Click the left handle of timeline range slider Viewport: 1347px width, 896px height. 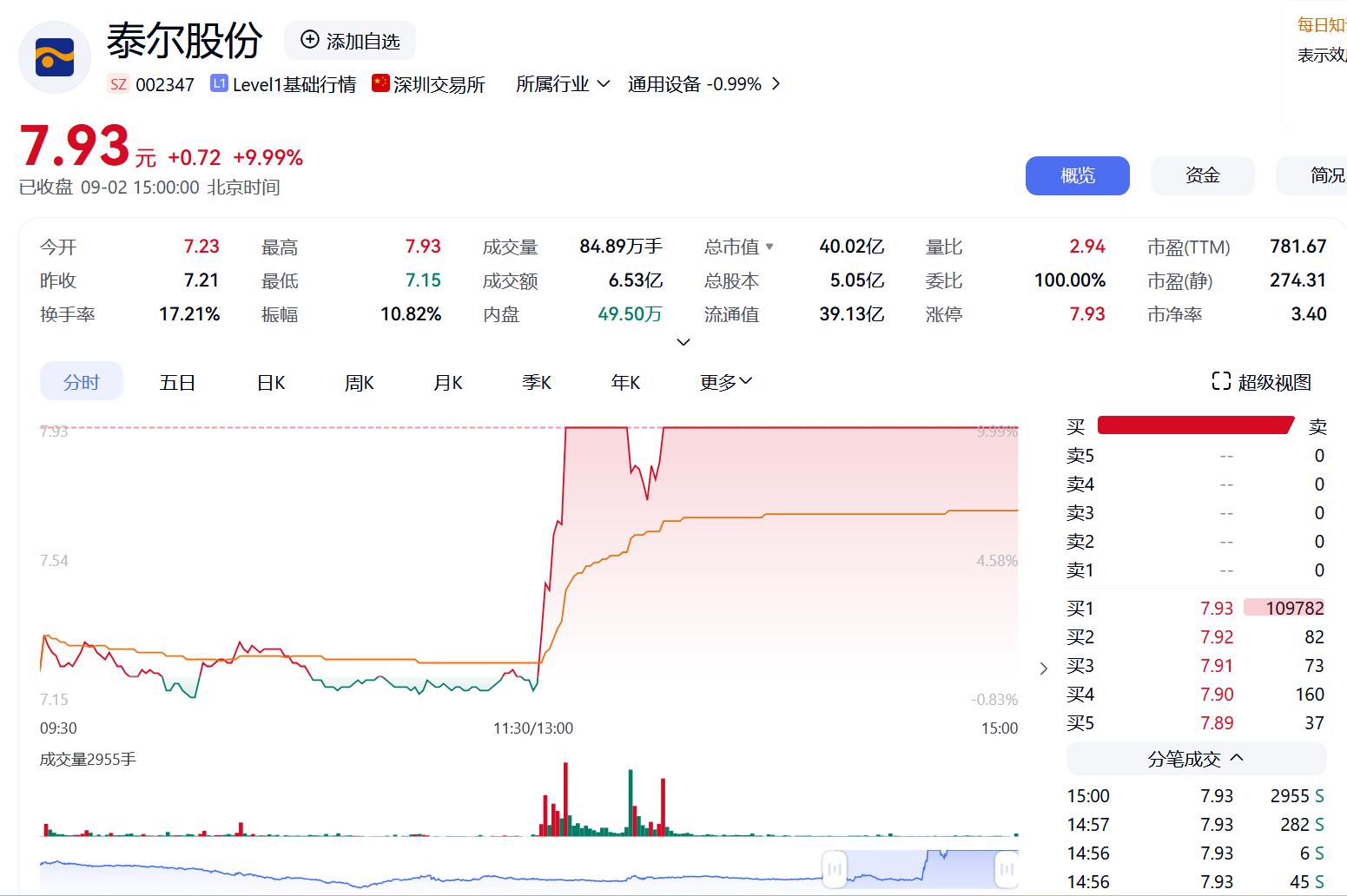point(834,868)
